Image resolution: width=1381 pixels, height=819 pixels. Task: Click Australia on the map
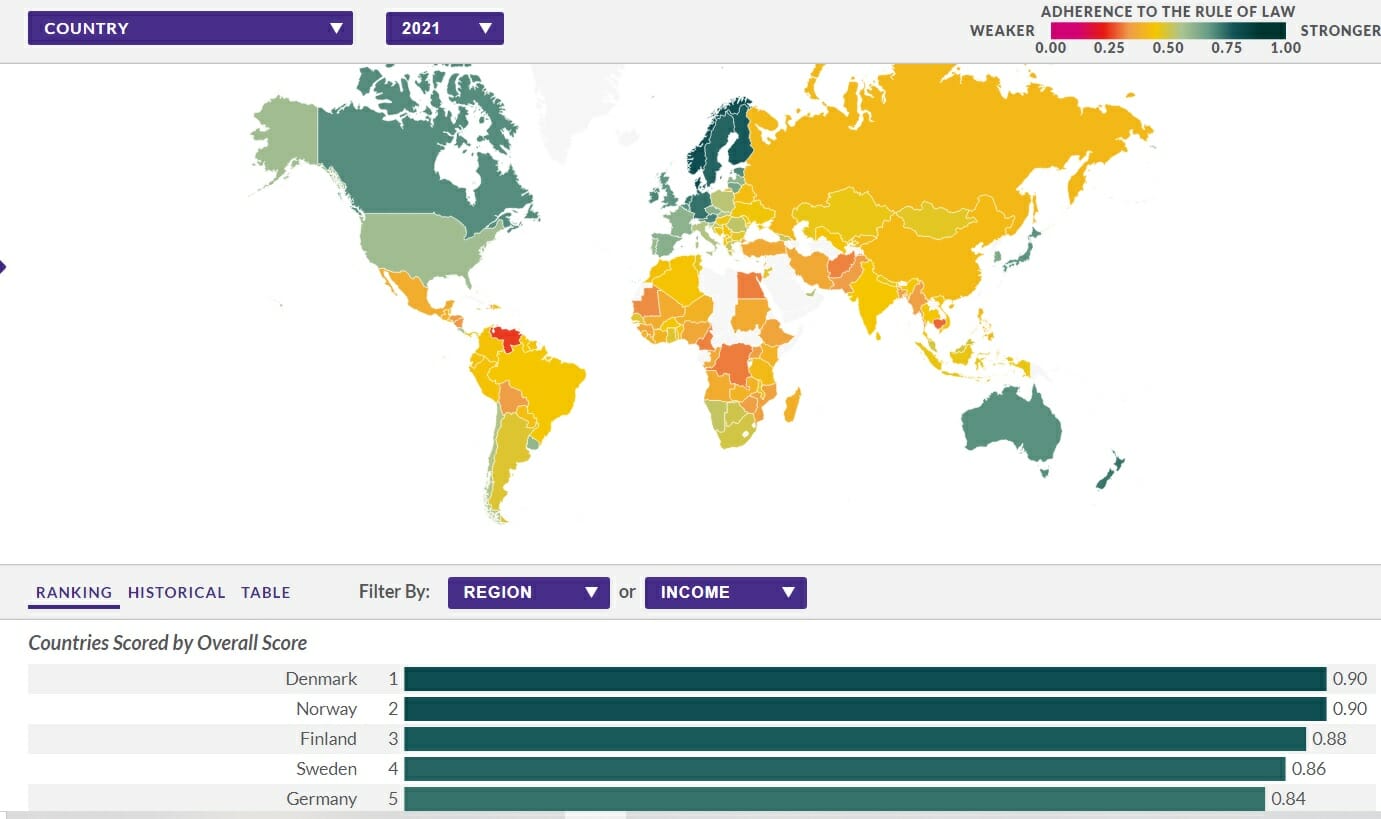1010,425
